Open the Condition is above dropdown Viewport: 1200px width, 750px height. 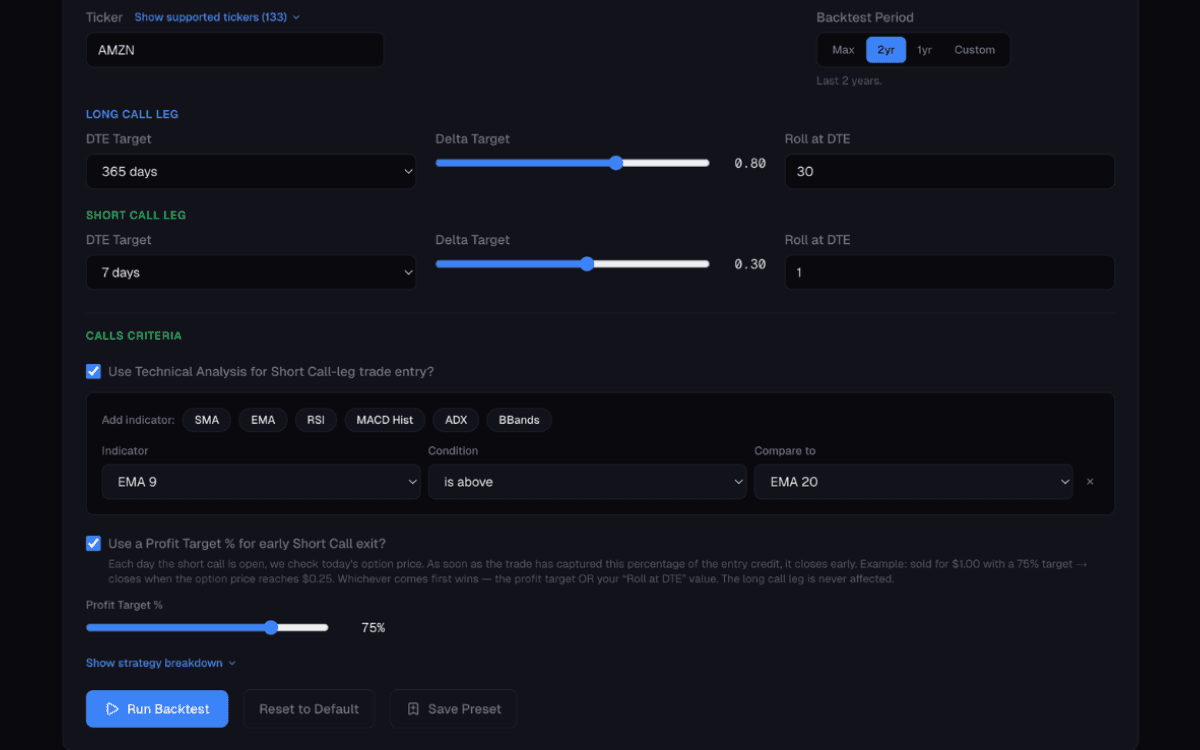tap(587, 482)
